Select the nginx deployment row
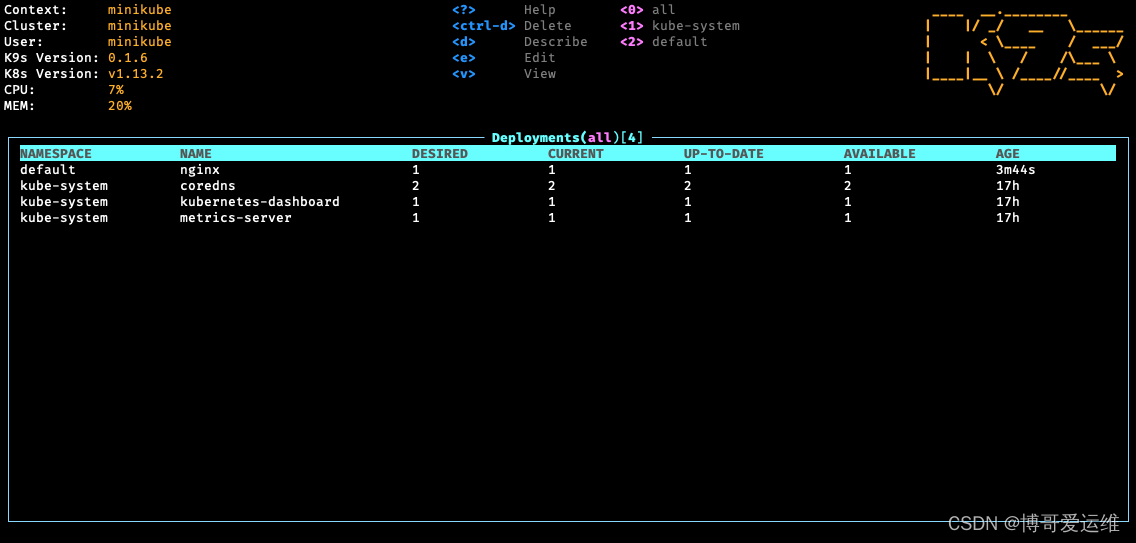1136x543 pixels. click(200, 170)
